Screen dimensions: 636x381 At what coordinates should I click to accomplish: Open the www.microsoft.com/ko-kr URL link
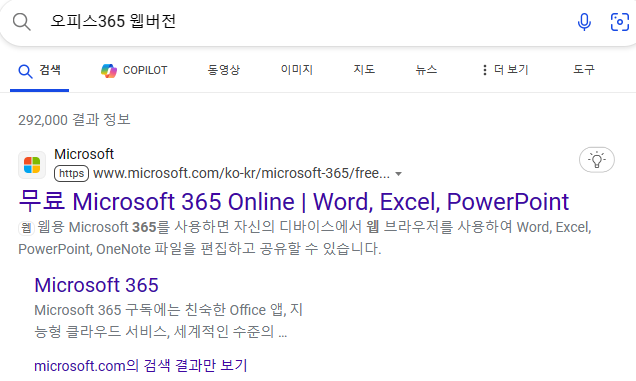[241, 174]
